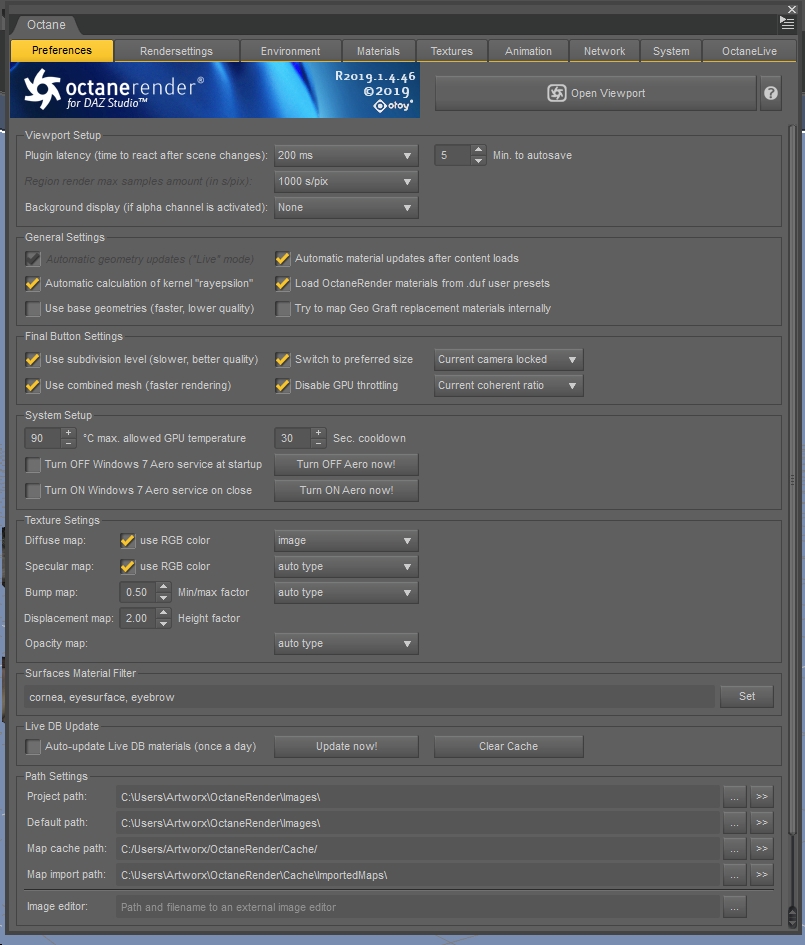
Task: Click the octanerender logo banner
Action: coord(215,90)
